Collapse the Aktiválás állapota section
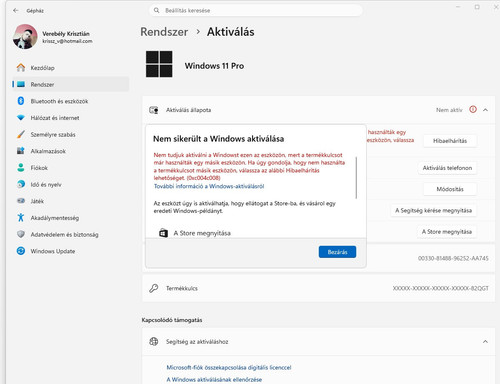 485,110
